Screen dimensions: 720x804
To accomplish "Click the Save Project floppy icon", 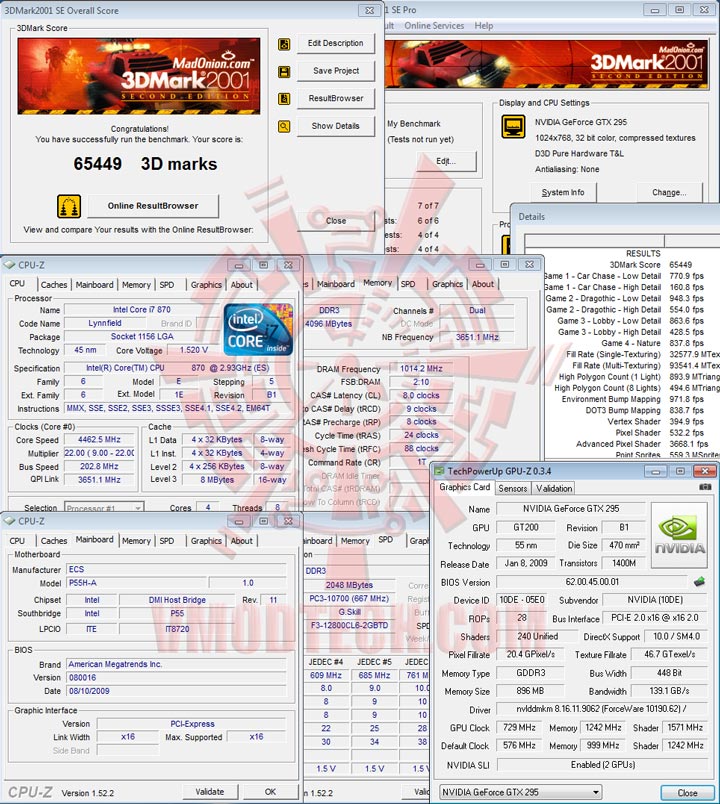I will pos(284,71).
